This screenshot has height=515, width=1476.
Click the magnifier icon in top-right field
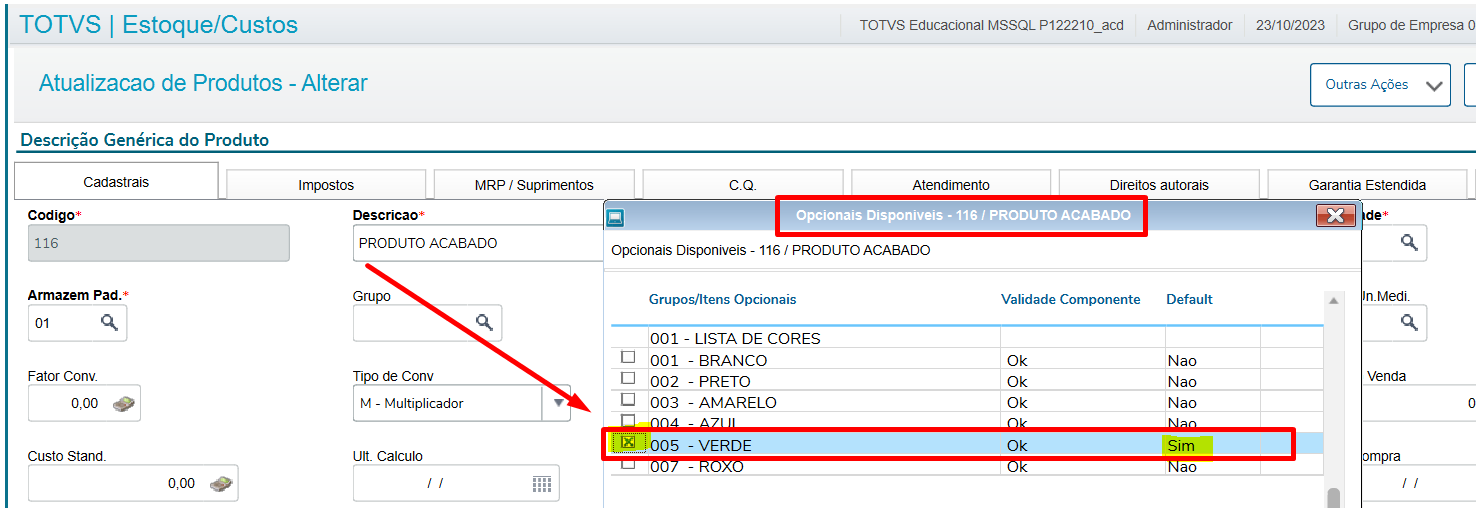pos(1408,242)
